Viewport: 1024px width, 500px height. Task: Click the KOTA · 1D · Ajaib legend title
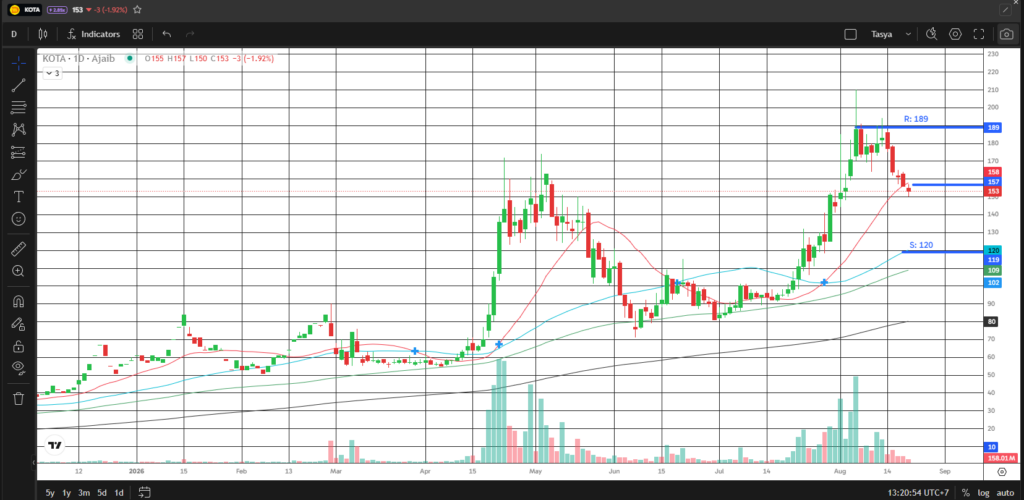[x=79, y=58]
